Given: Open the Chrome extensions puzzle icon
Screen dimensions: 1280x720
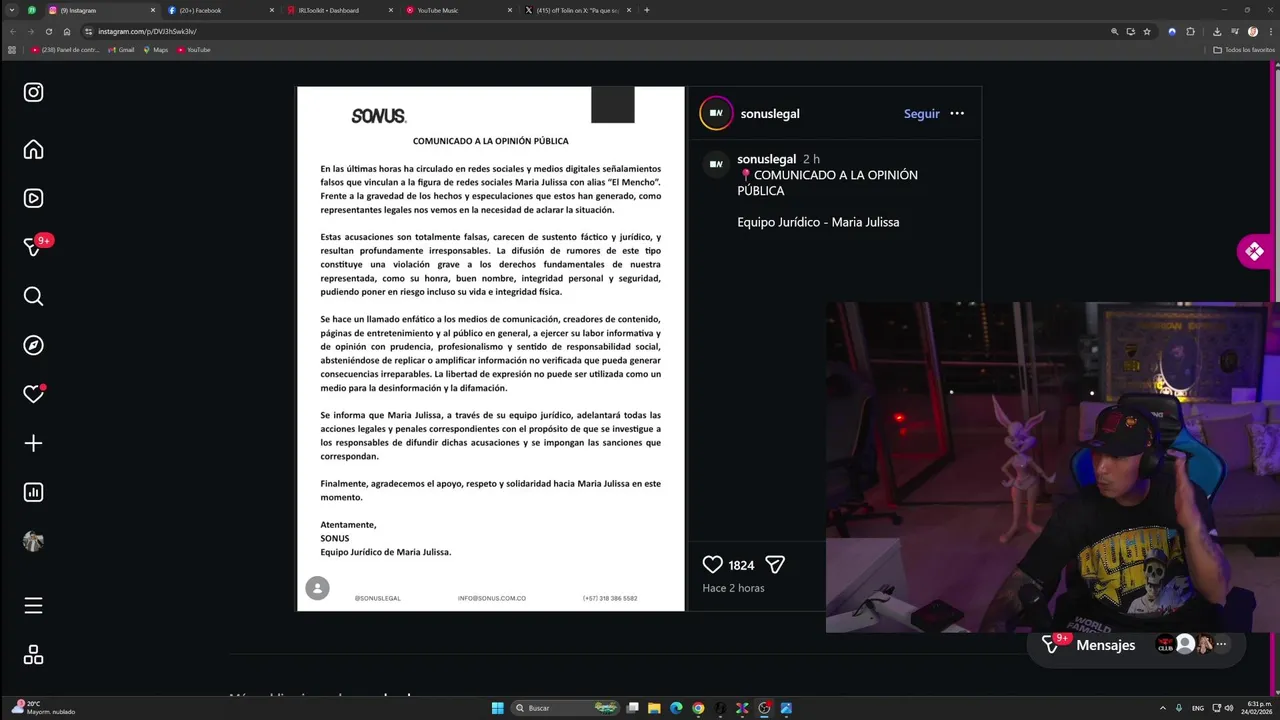Looking at the screenshot, I should coord(1190,31).
